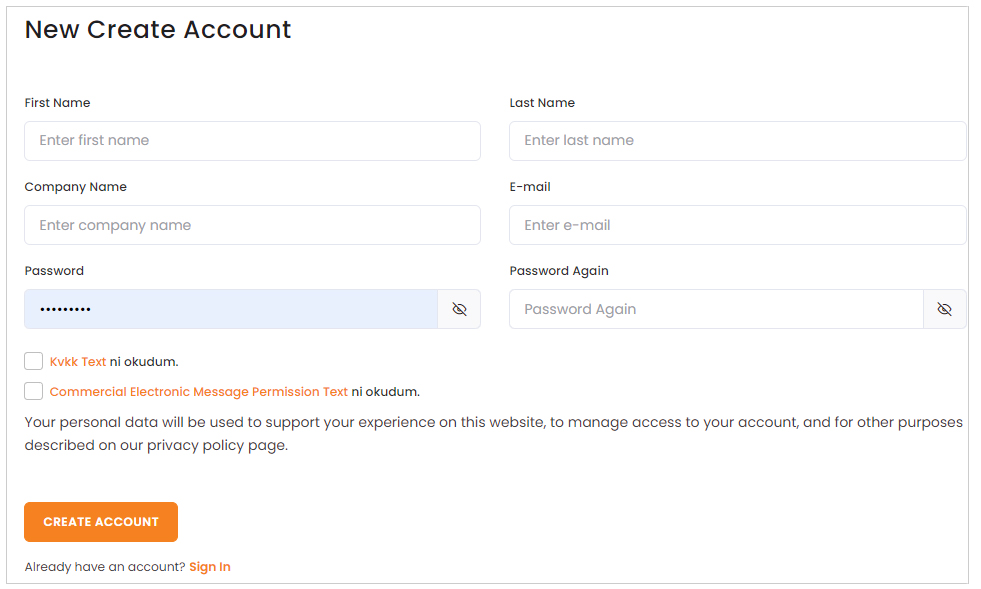Follow the Sign In link
The image size is (981, 589).
pos(210,567)
